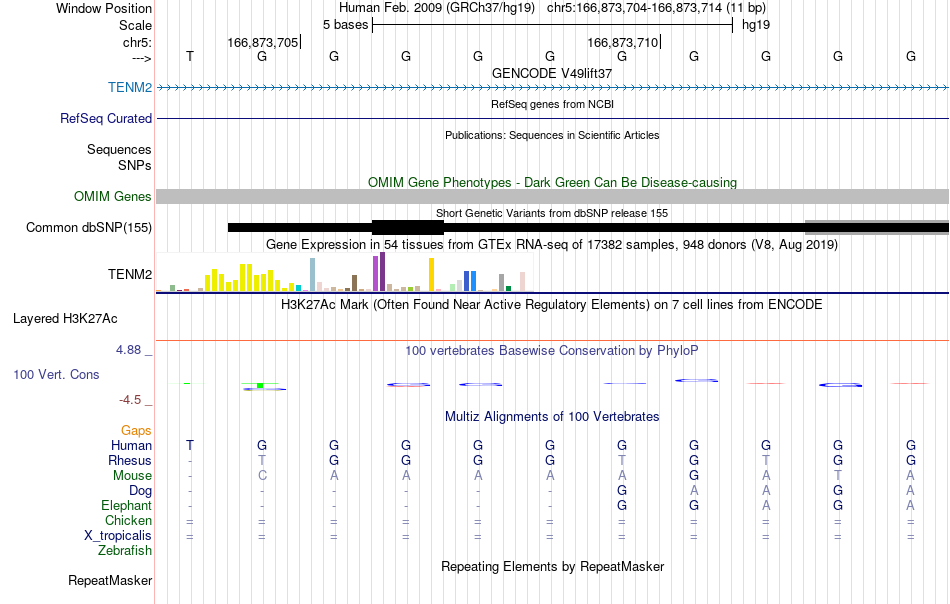Click the green PhyloP conservation bar near G
The image size is (950, 604).
click(260, 385)
